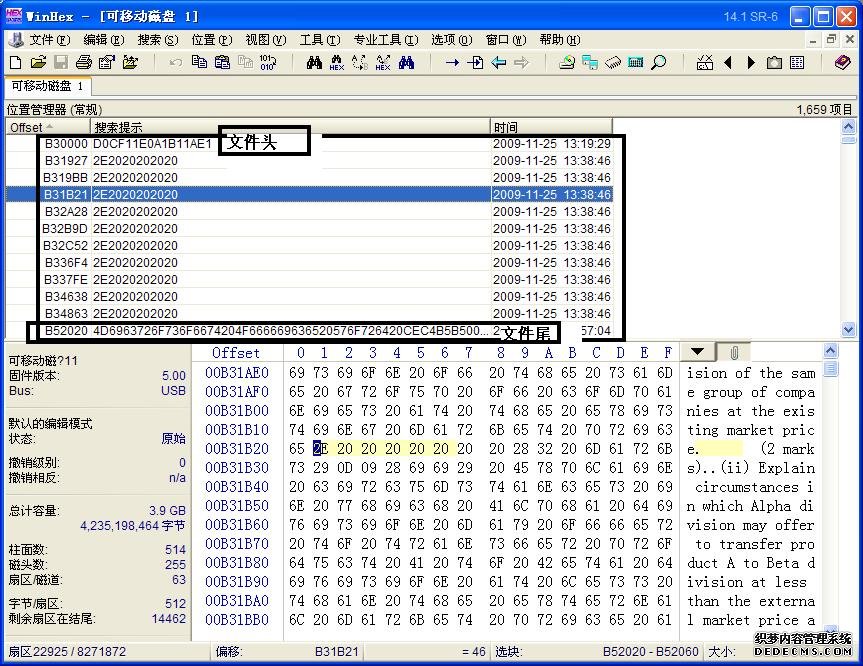
Task: Click the 搜索提示 column header
Action: [x=118, y=127]
